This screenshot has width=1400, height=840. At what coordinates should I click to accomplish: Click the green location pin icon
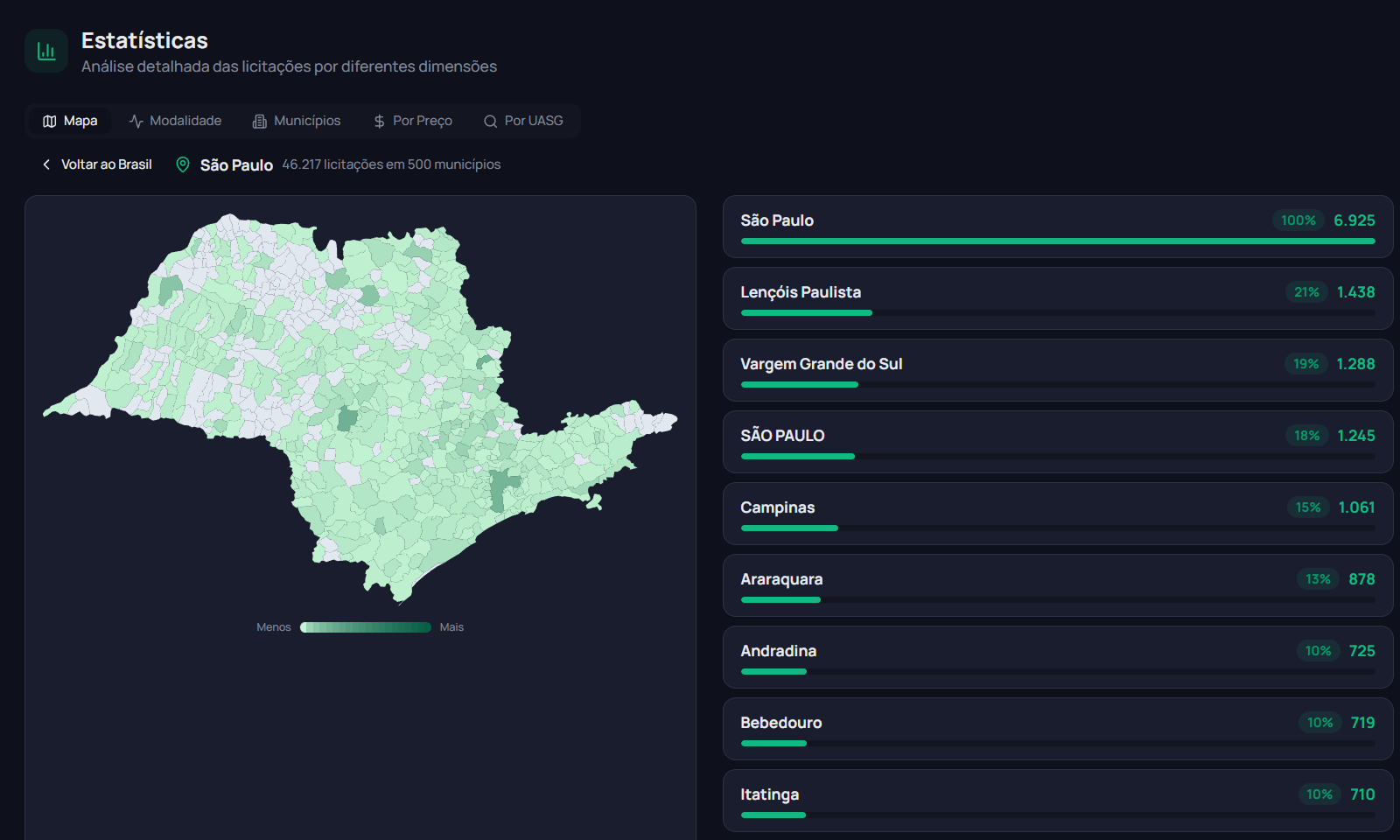(x=183, y=164)
